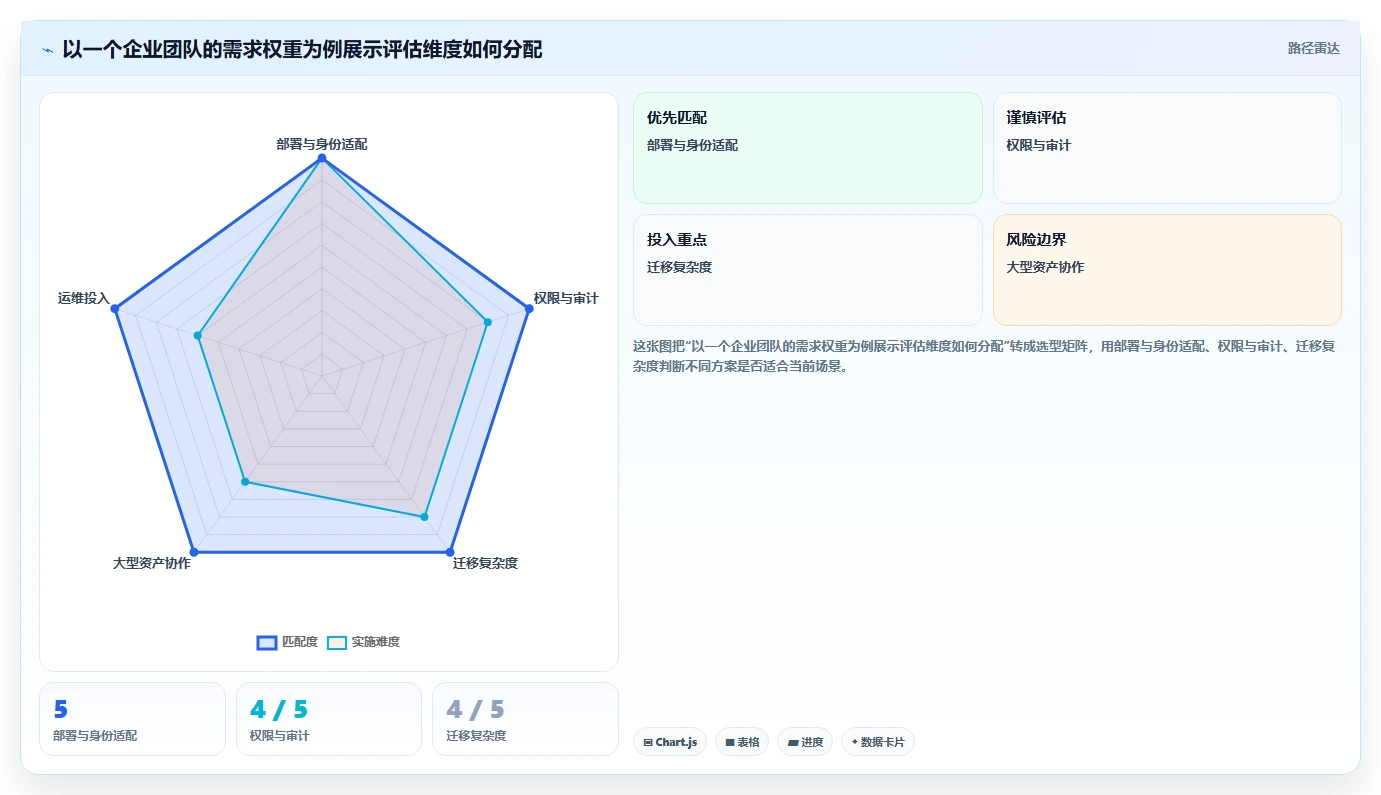Click the 匹配度 data point at 权限与审计
The image size is (1381, 795).
click(529, 309)
